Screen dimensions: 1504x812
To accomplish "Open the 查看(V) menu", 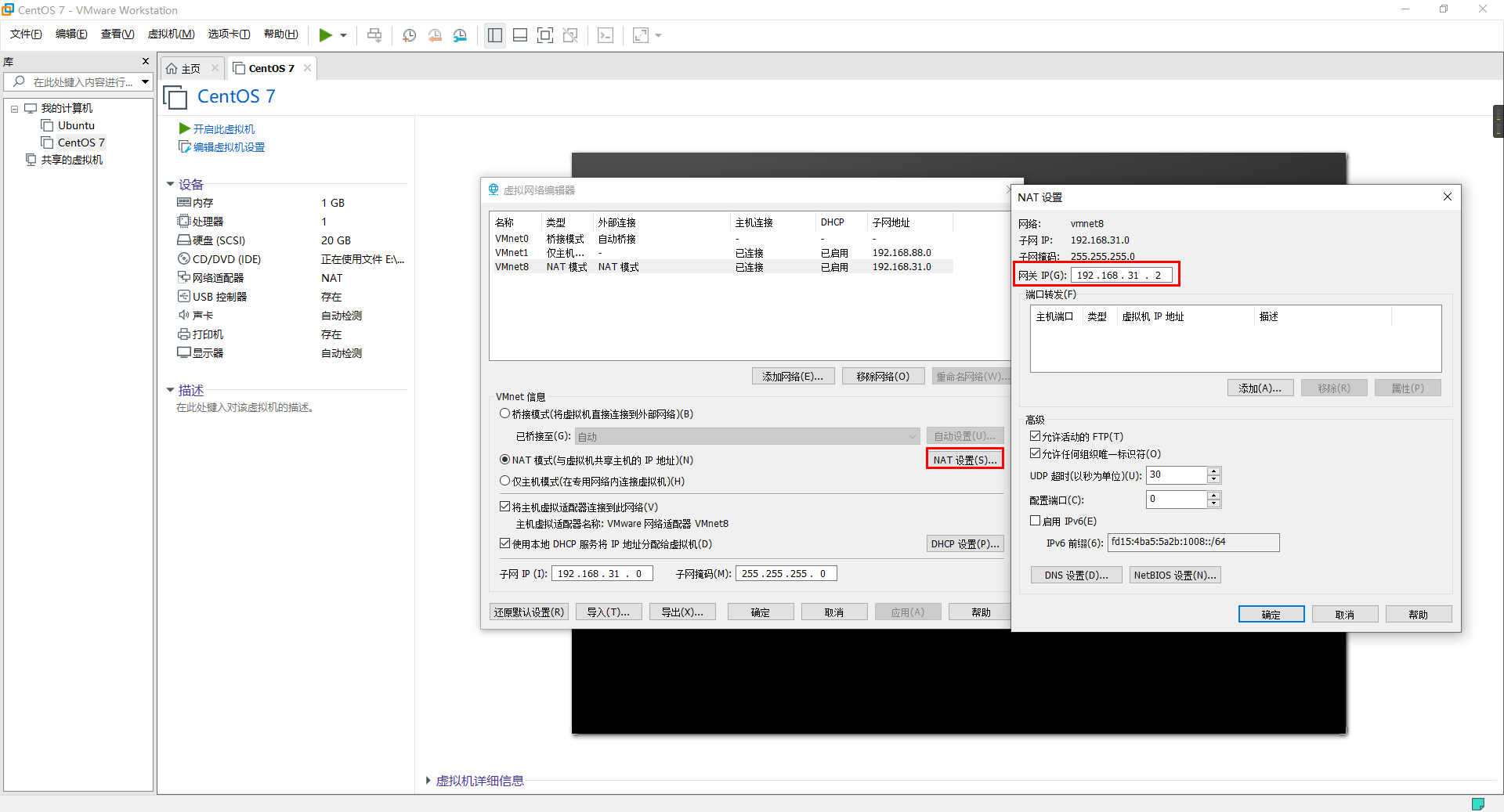I will [117, 34].
